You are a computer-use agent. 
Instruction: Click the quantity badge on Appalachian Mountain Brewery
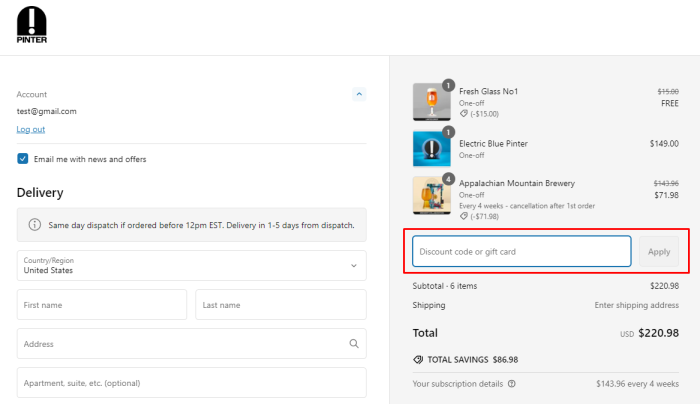click(x=448, y=179)
